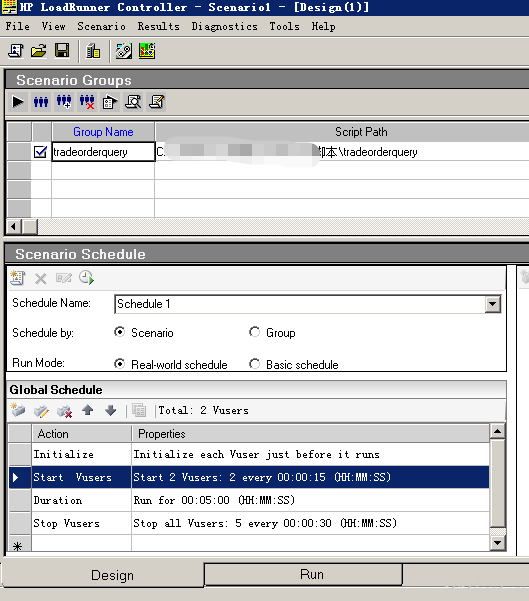
Task: Click the Add Action icon in Global Schedule
Action: coord(18,411)
